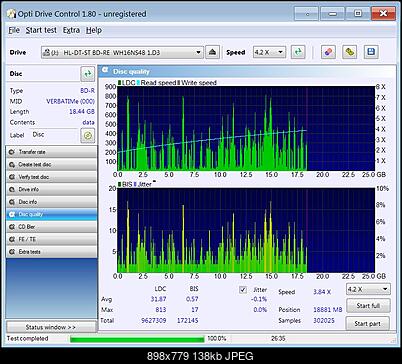Click the speed value 3.84 X

pyautogui.click(x=322, y=292)
